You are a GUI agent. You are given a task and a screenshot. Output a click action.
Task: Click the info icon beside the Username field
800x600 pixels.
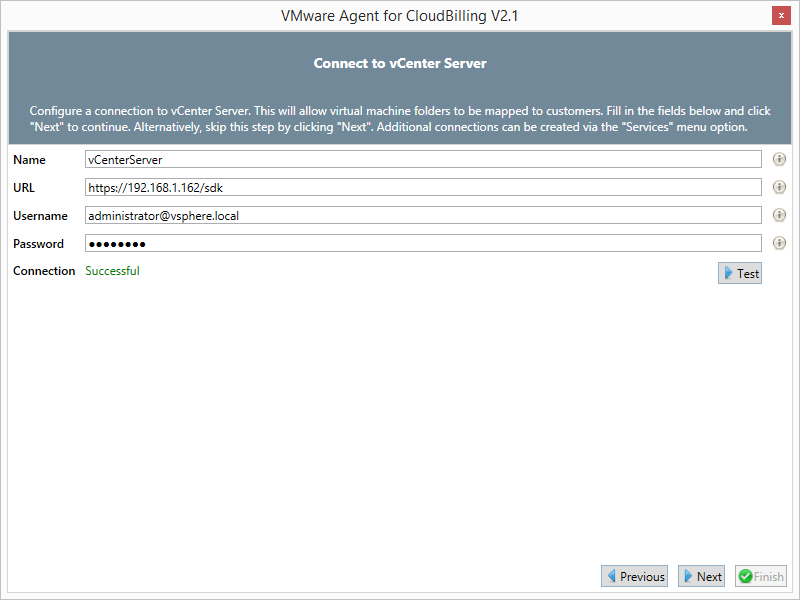tap(779, 215)
